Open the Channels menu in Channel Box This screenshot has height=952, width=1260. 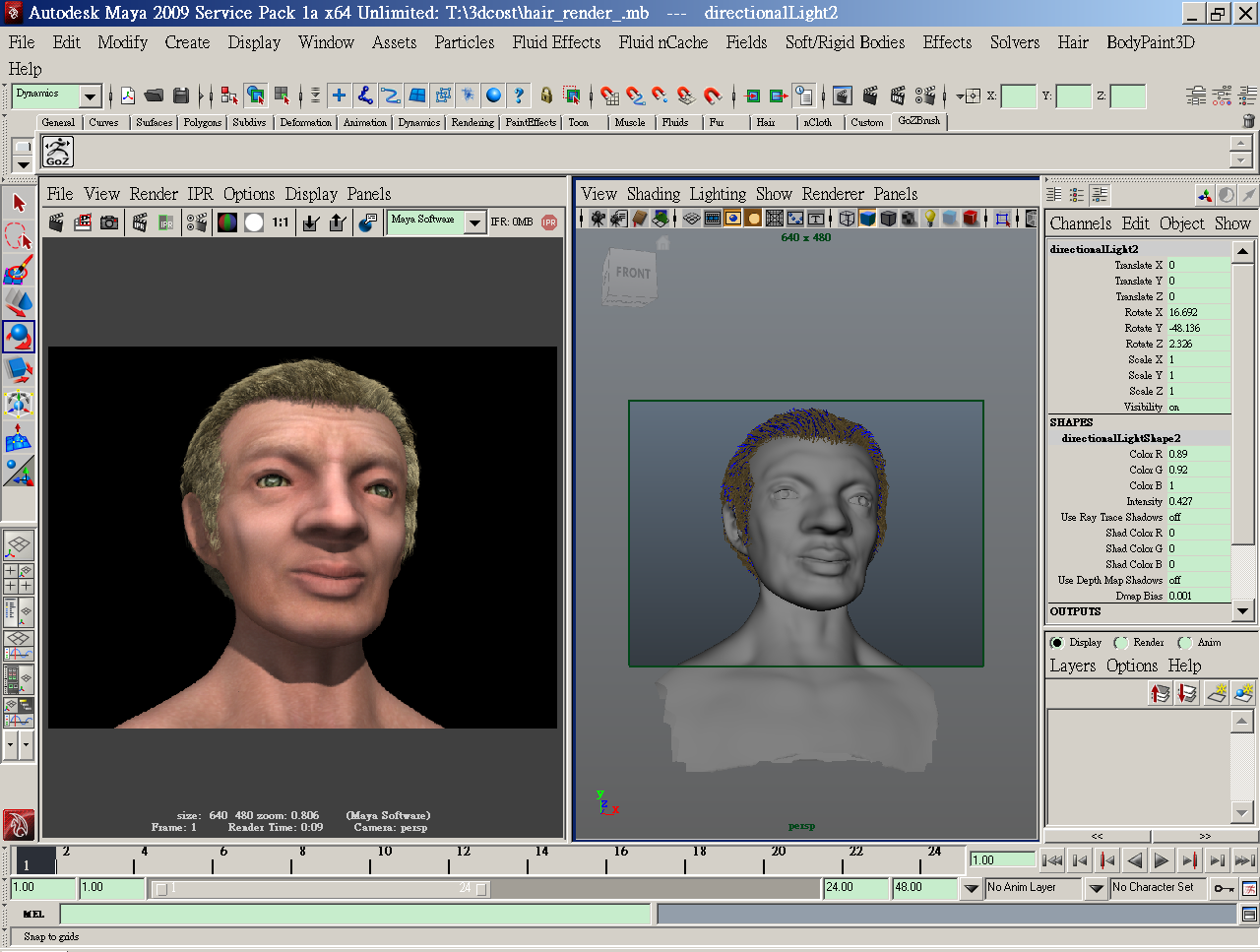click(x=1080, y=223)
